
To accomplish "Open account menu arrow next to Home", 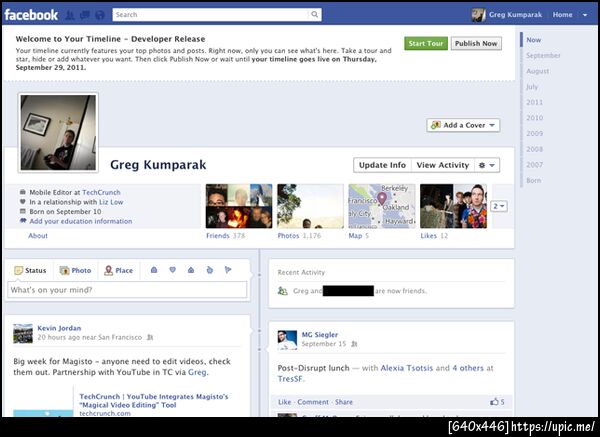I will click(585, 15).
